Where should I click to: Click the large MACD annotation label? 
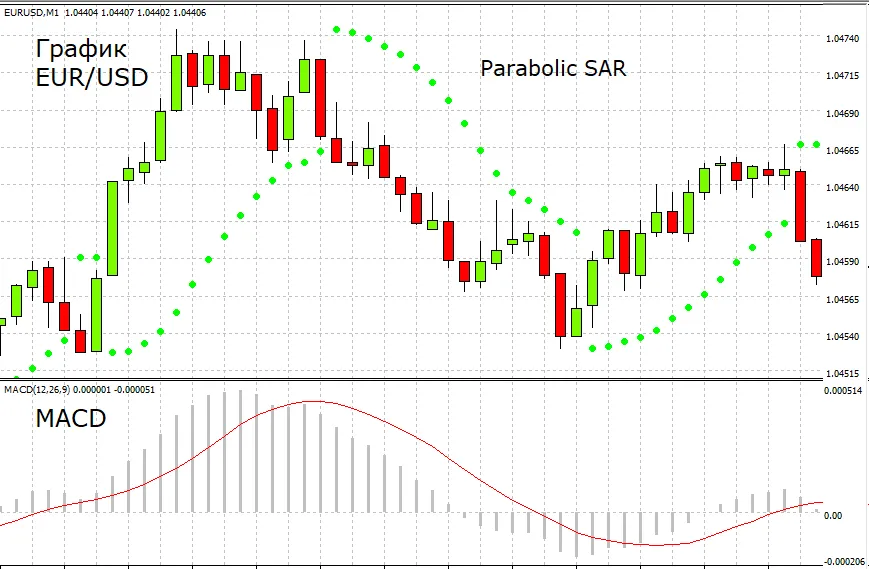tap(71, 418)
